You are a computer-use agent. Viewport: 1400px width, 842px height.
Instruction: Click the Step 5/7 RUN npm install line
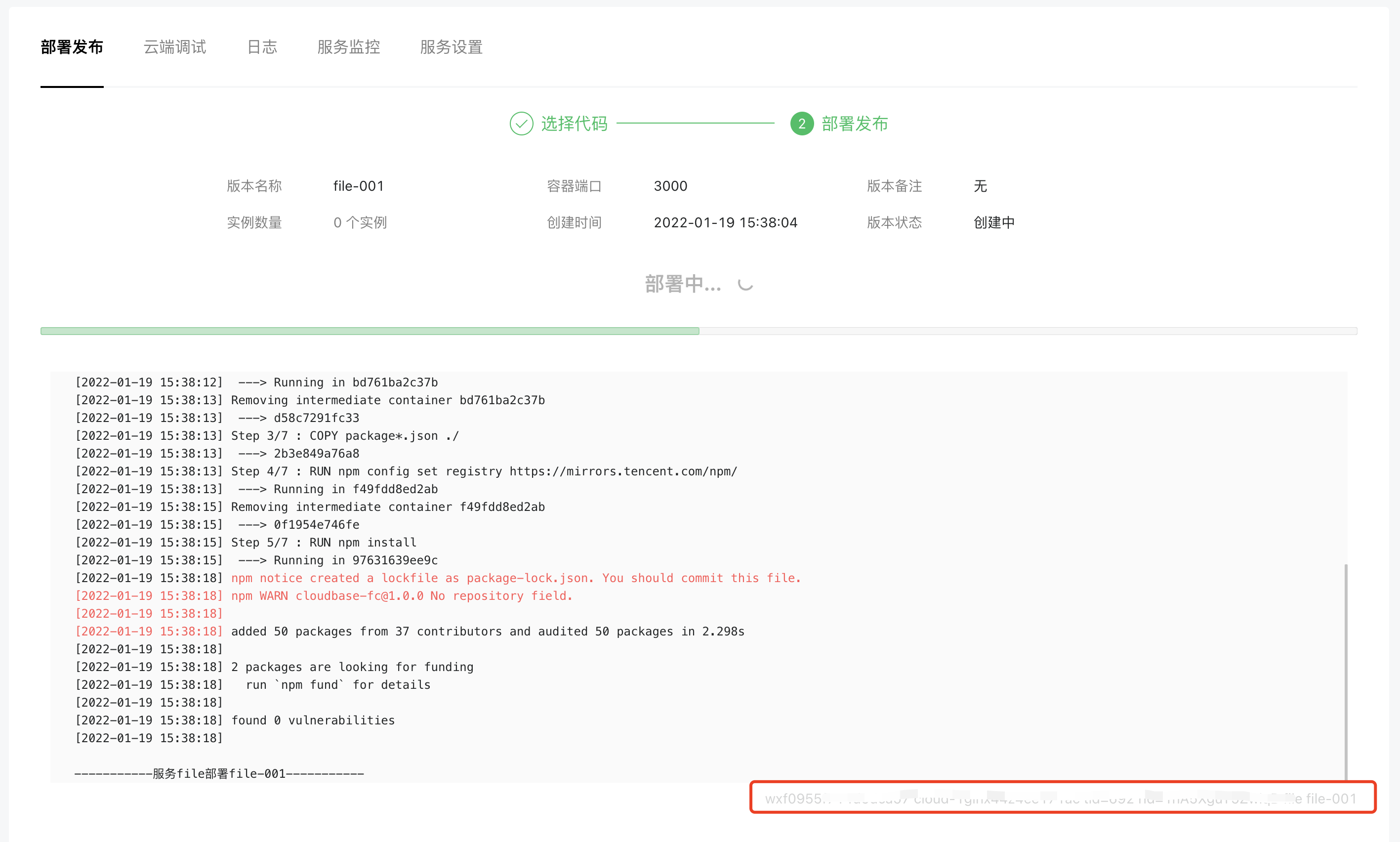click(x=324, y=543)
